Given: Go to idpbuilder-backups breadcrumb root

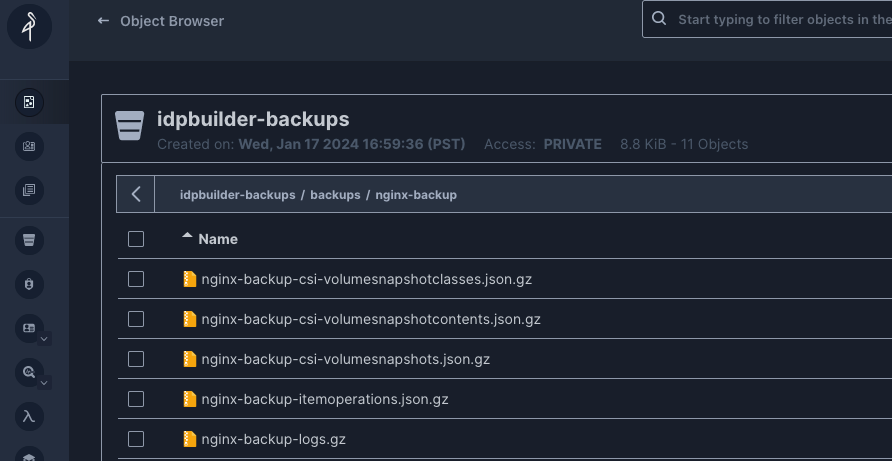Looking at the screenshot, I should point(237,195).
